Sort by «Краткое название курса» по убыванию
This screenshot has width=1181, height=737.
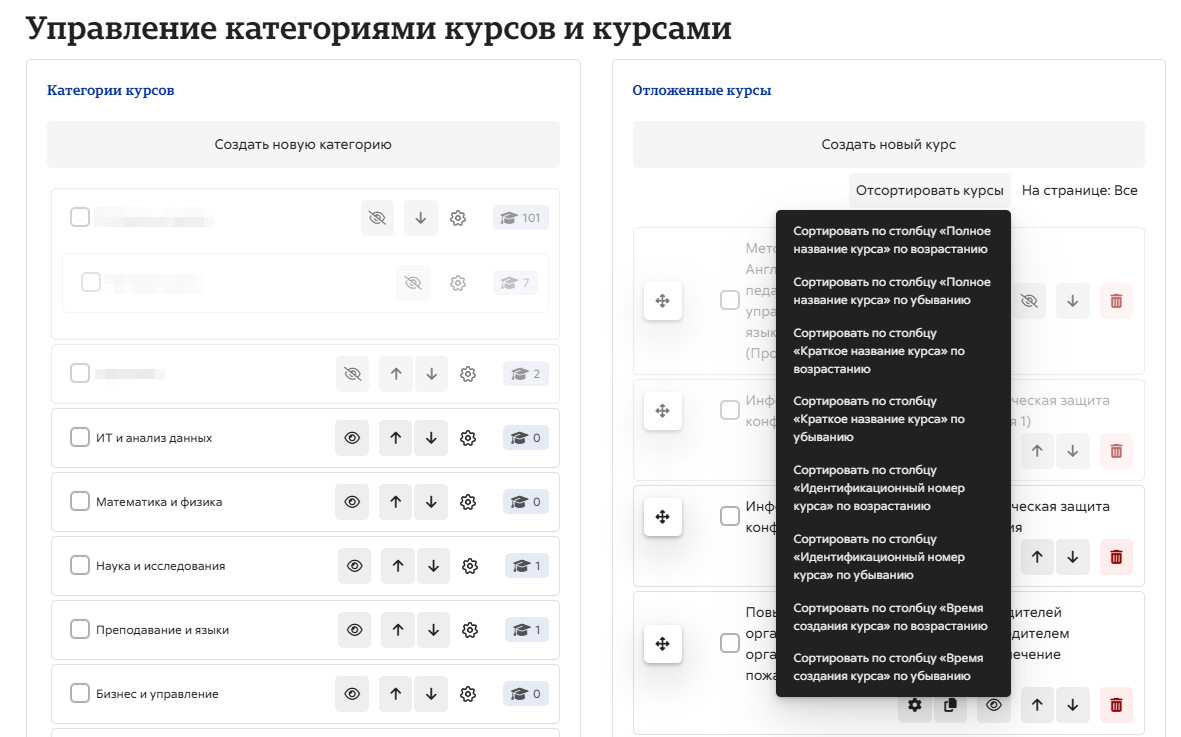coord(893,419)
